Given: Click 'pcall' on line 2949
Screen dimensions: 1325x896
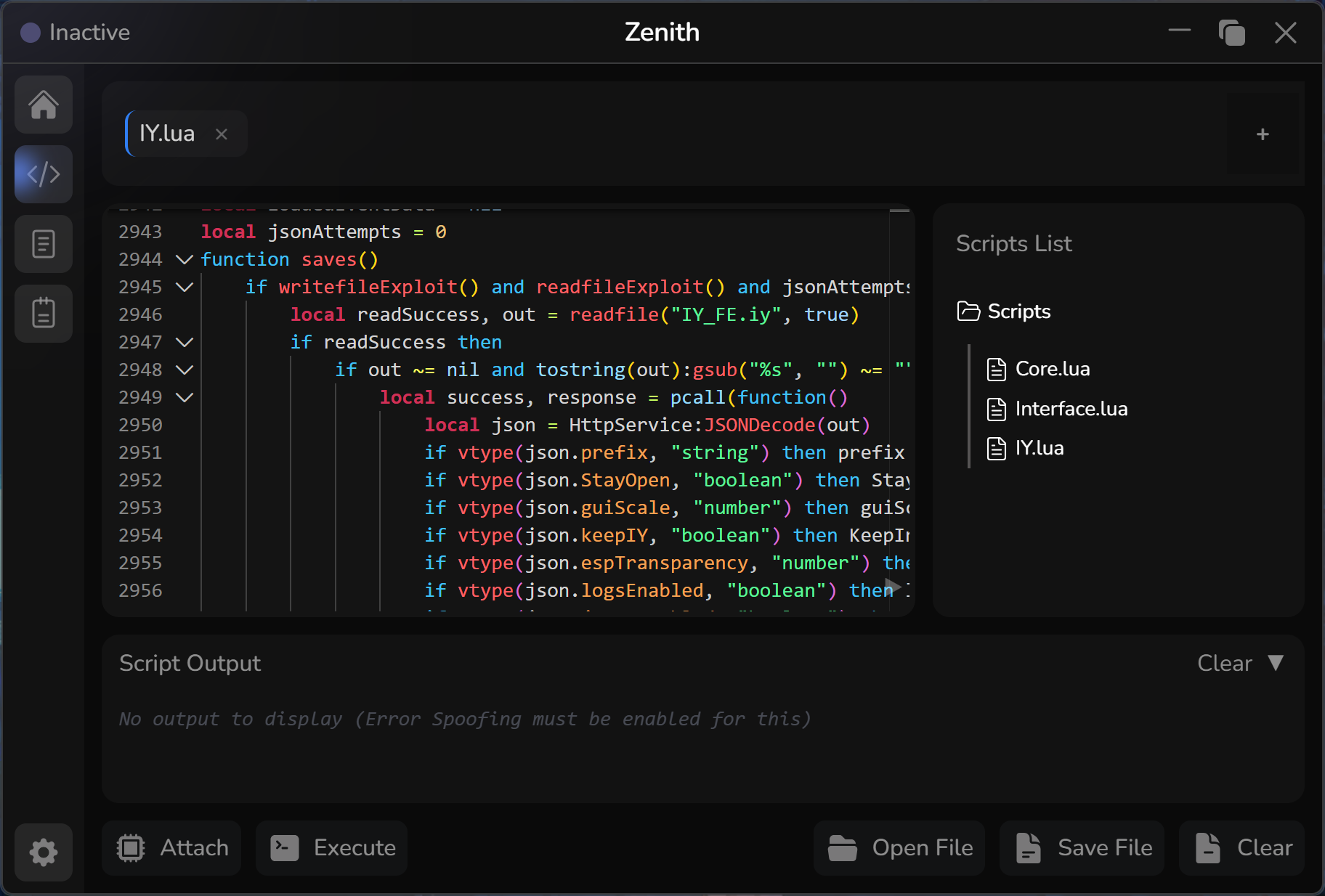Looking at the screenshot, I should click(697, 397).
